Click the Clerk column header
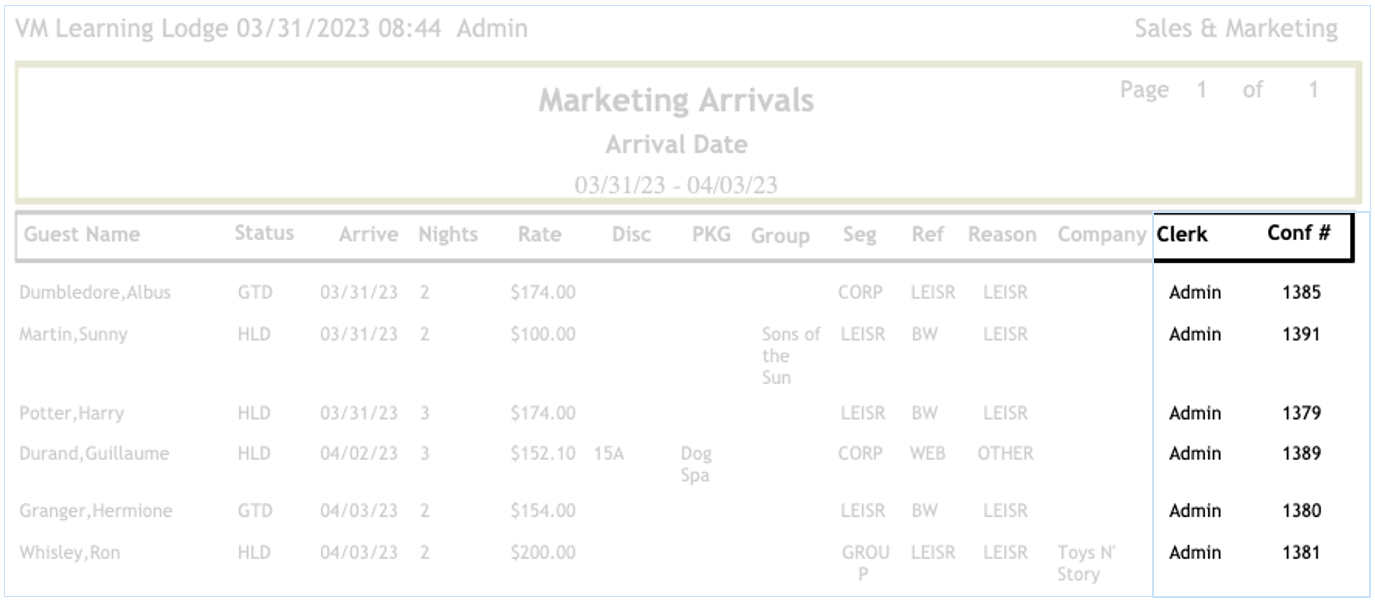This screenshot has width=1375, height=602. pyautogui.click(x=1182, y=235)
